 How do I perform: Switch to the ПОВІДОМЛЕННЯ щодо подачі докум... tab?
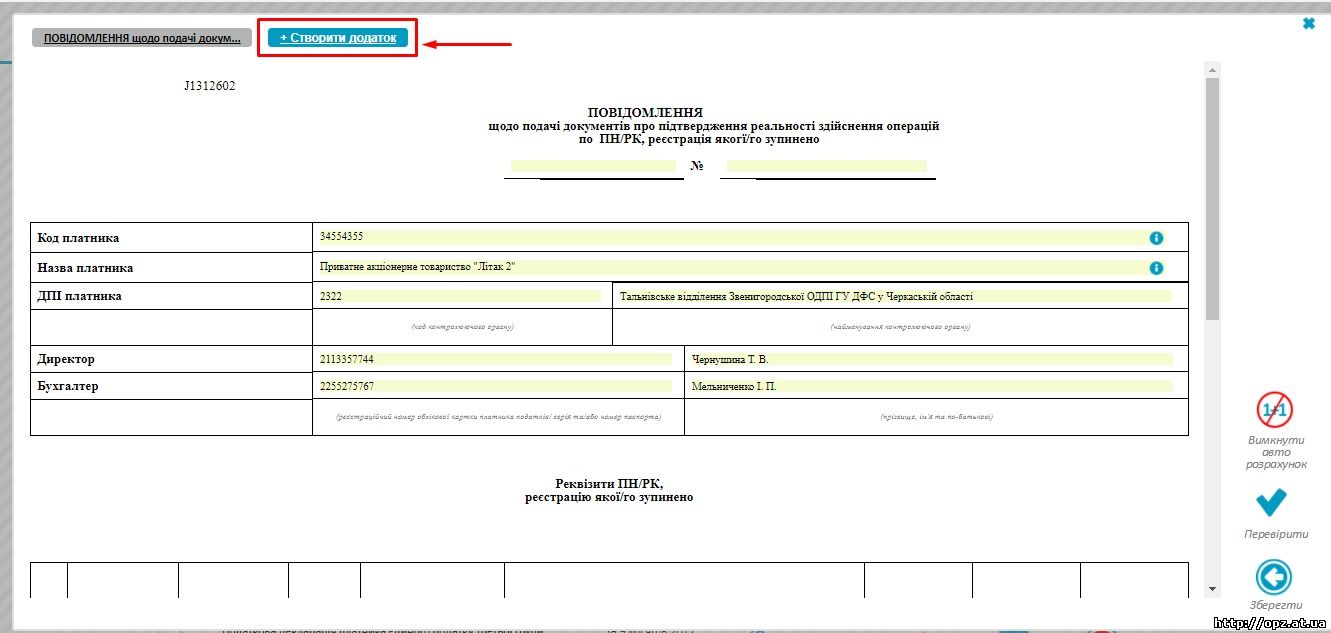pyautogui.click(x=142, y=38)
